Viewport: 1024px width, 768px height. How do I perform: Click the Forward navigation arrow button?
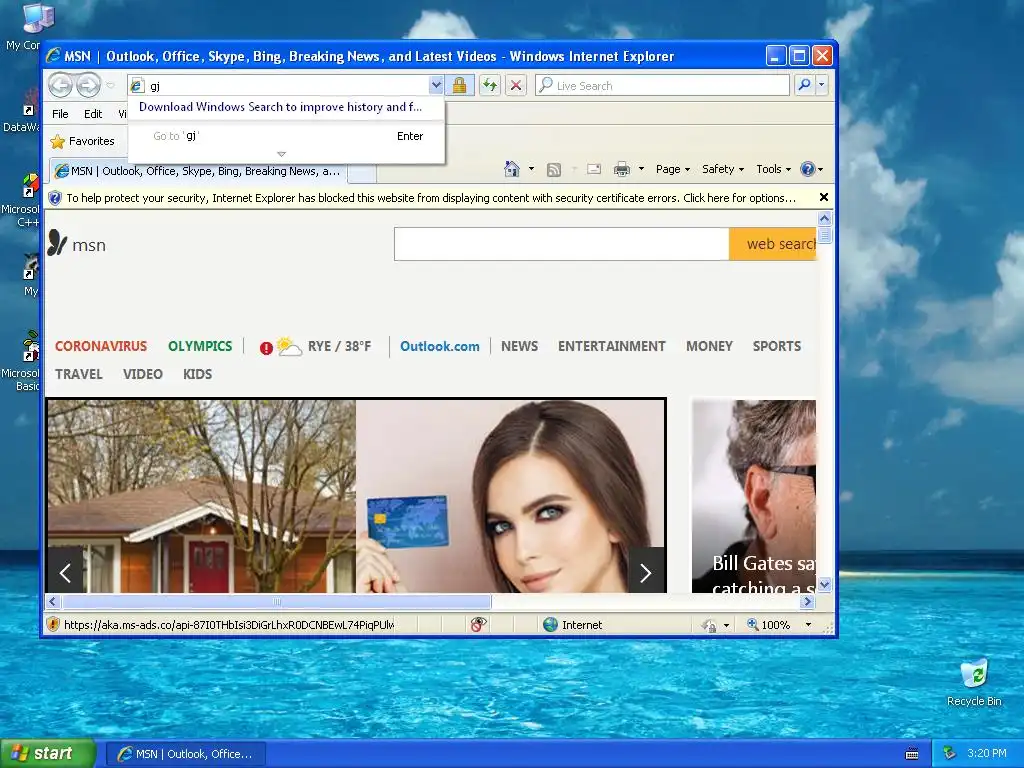click(x=89, y=85)
